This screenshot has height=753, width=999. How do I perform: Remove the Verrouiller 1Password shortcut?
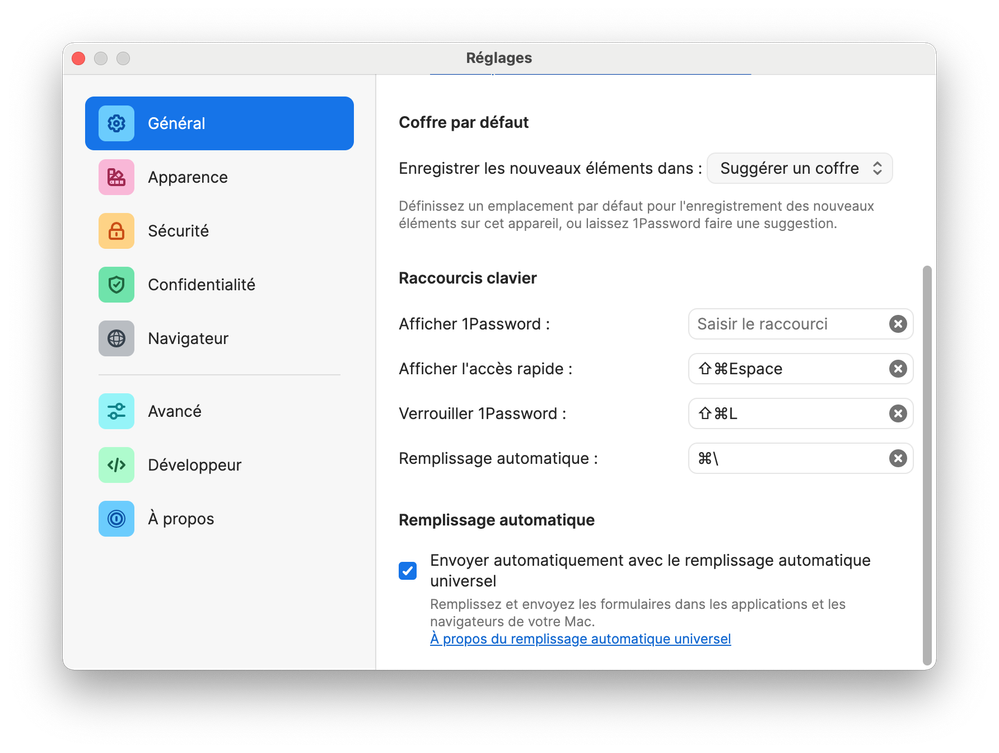898,414
